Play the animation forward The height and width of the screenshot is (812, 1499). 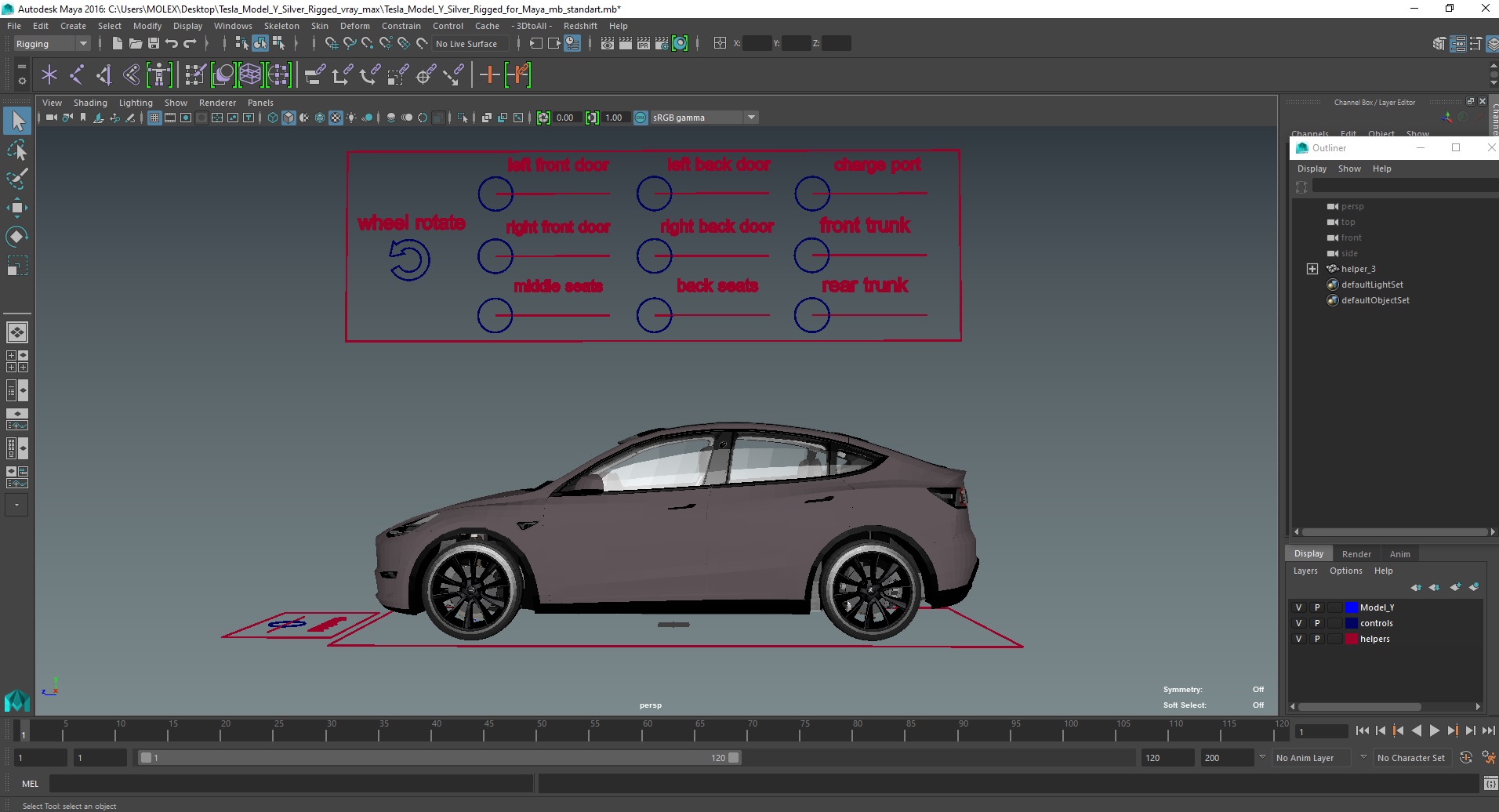point(1434,730)
